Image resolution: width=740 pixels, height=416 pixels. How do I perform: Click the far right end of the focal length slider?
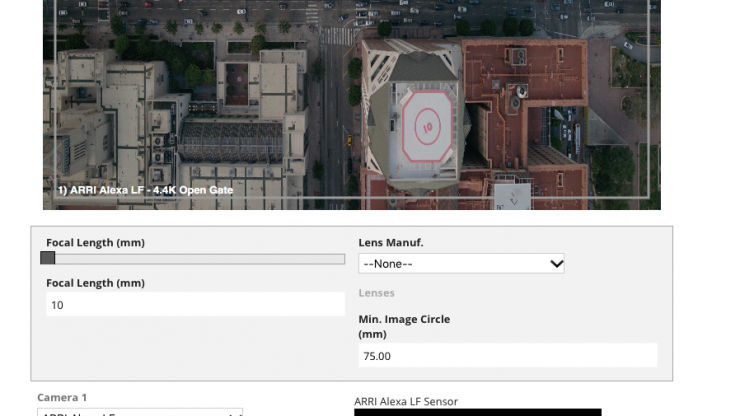(x=341, y=259)
